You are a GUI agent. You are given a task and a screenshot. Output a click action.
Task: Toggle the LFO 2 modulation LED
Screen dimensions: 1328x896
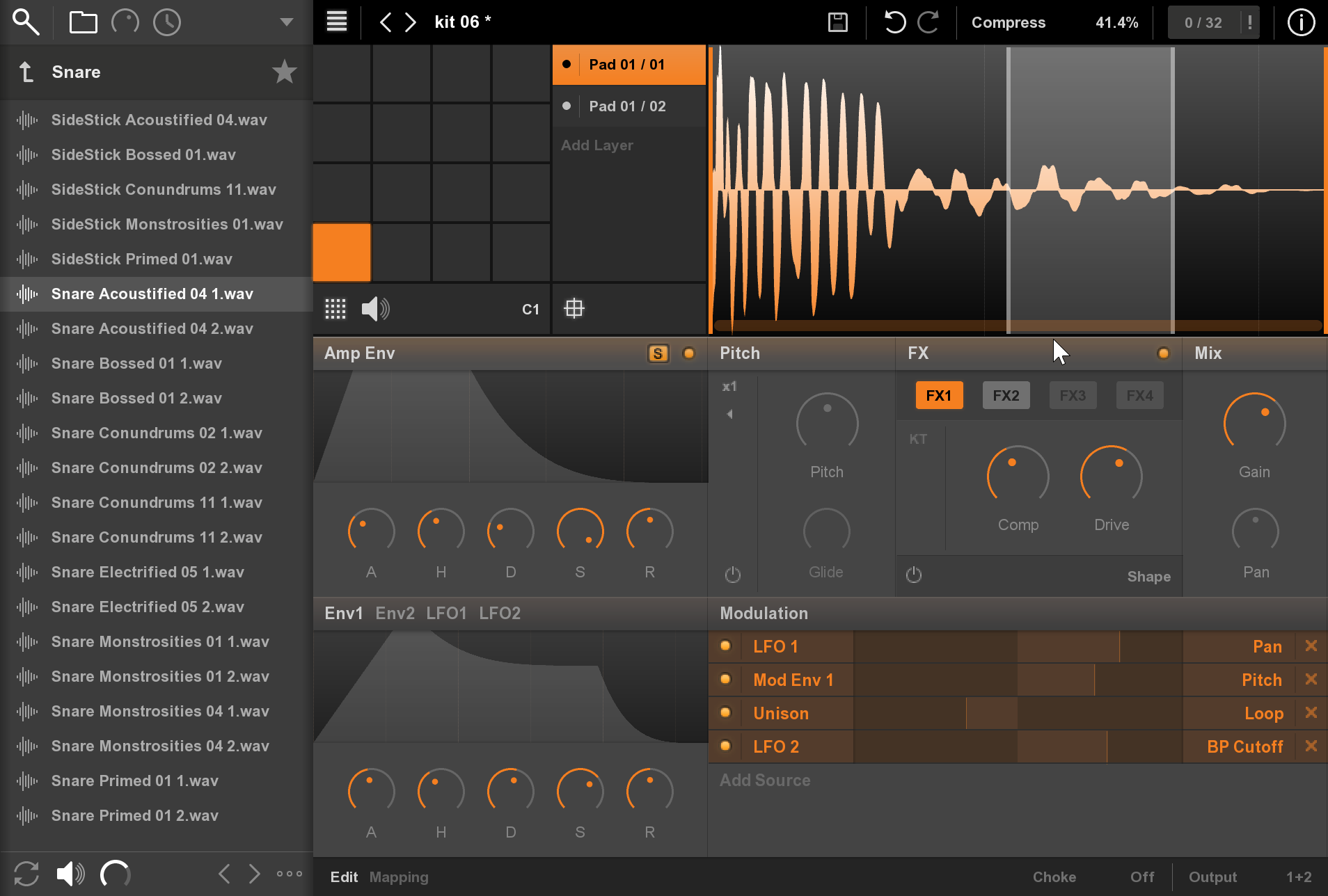pos(725,746)
